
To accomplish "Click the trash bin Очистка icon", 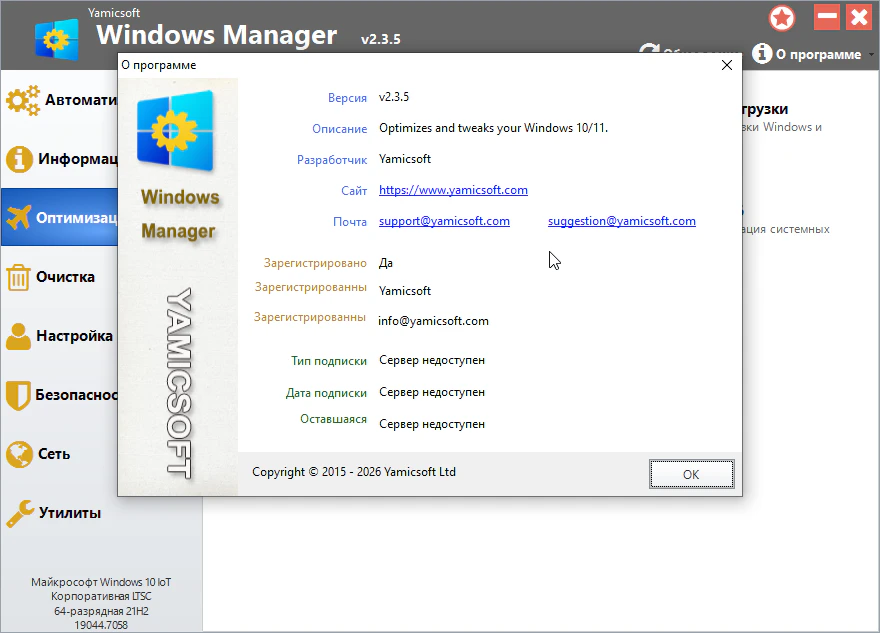I will 19,277.
